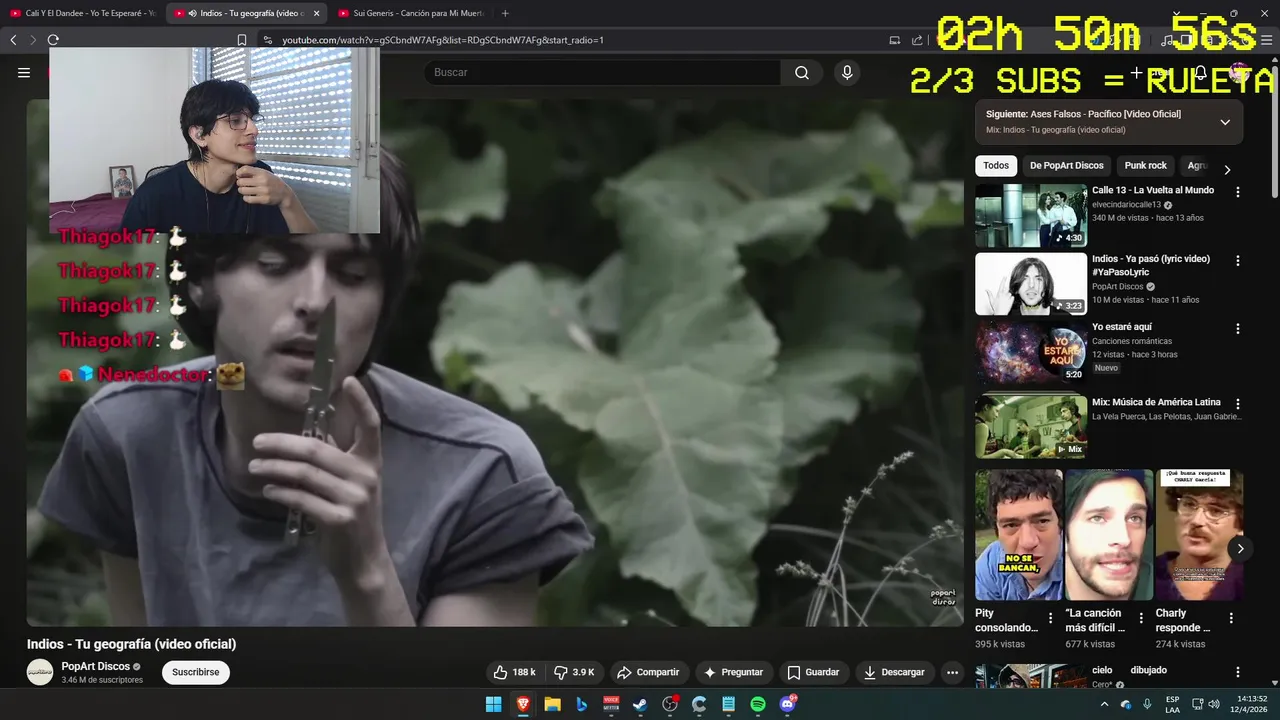Like the video with thumbs up 188 k
This screenshot has width=1280, height=720.
coord(514,672)
